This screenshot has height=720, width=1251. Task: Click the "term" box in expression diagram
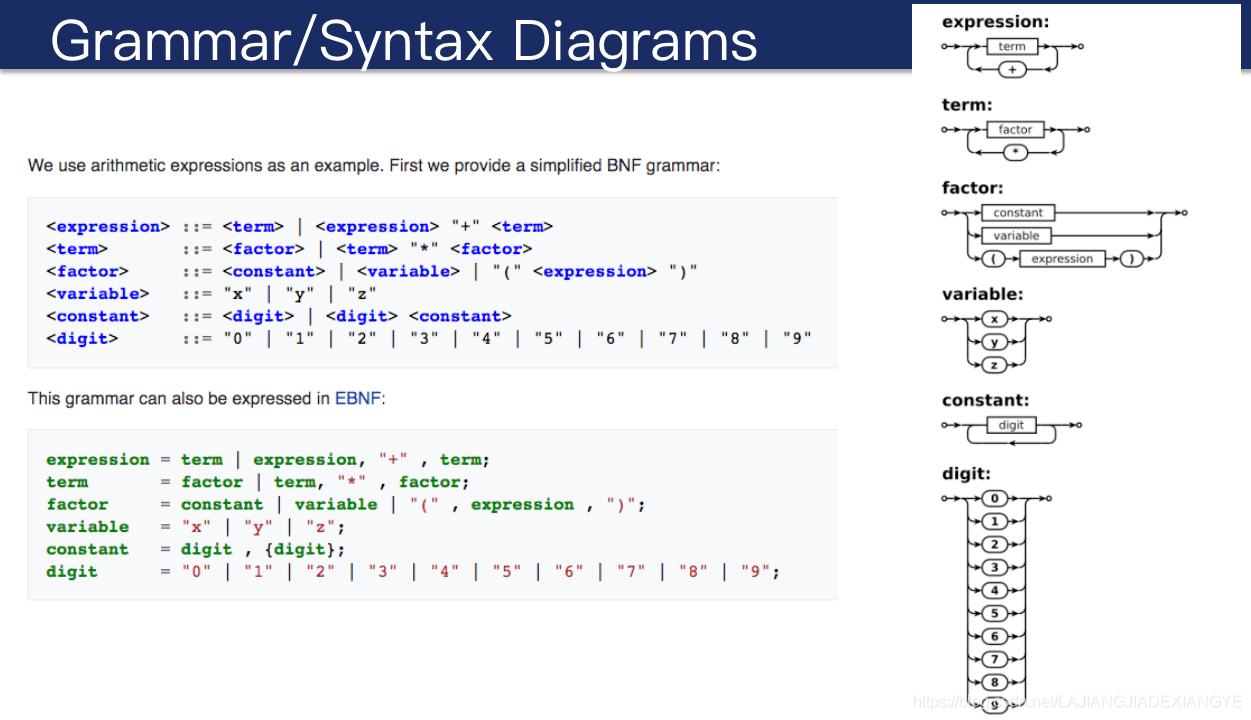[x=1012, y=46]
